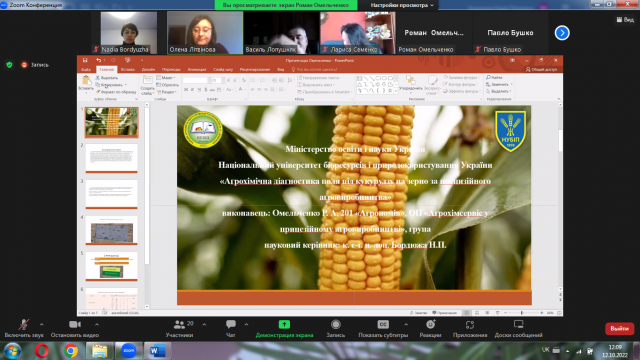Screen dimensions: 640x360
Task: Select slide 4 thumbnail in panel
Action: pyautogui.click(x=111, y=231)
